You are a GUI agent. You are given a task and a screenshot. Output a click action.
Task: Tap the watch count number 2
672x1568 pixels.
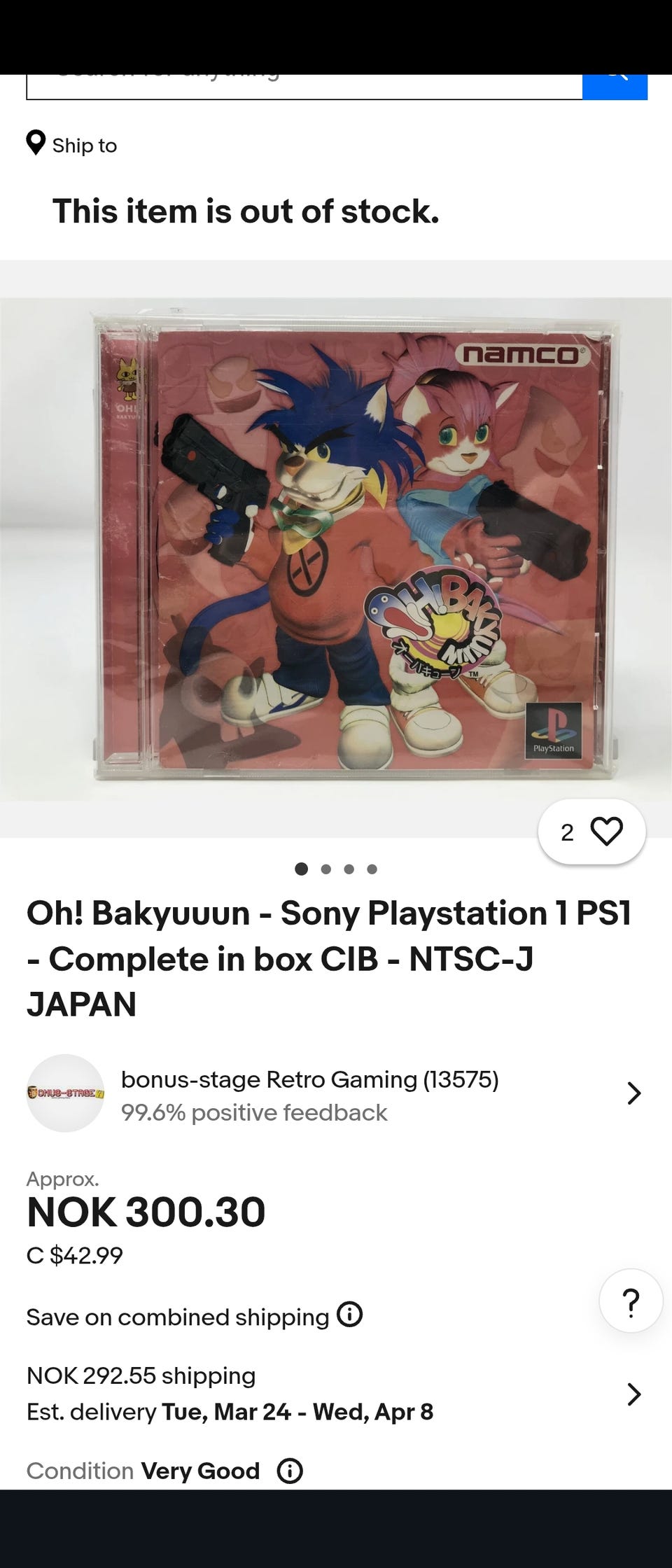point(567,832)
